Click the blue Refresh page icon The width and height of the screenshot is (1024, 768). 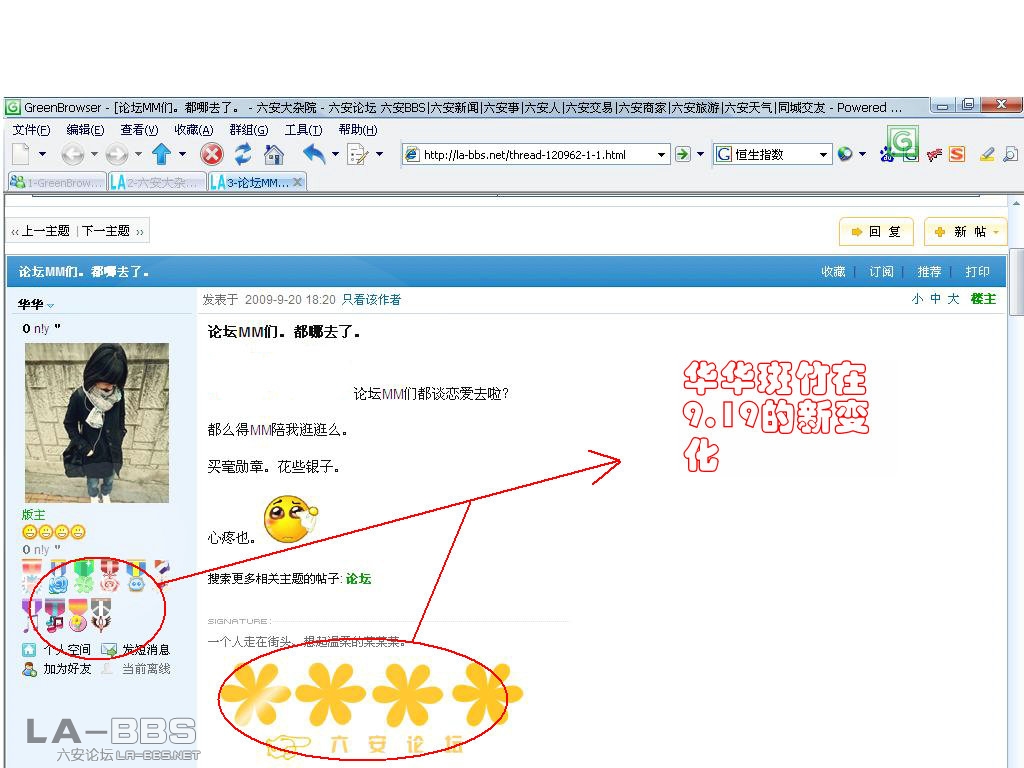click(243, 154)
